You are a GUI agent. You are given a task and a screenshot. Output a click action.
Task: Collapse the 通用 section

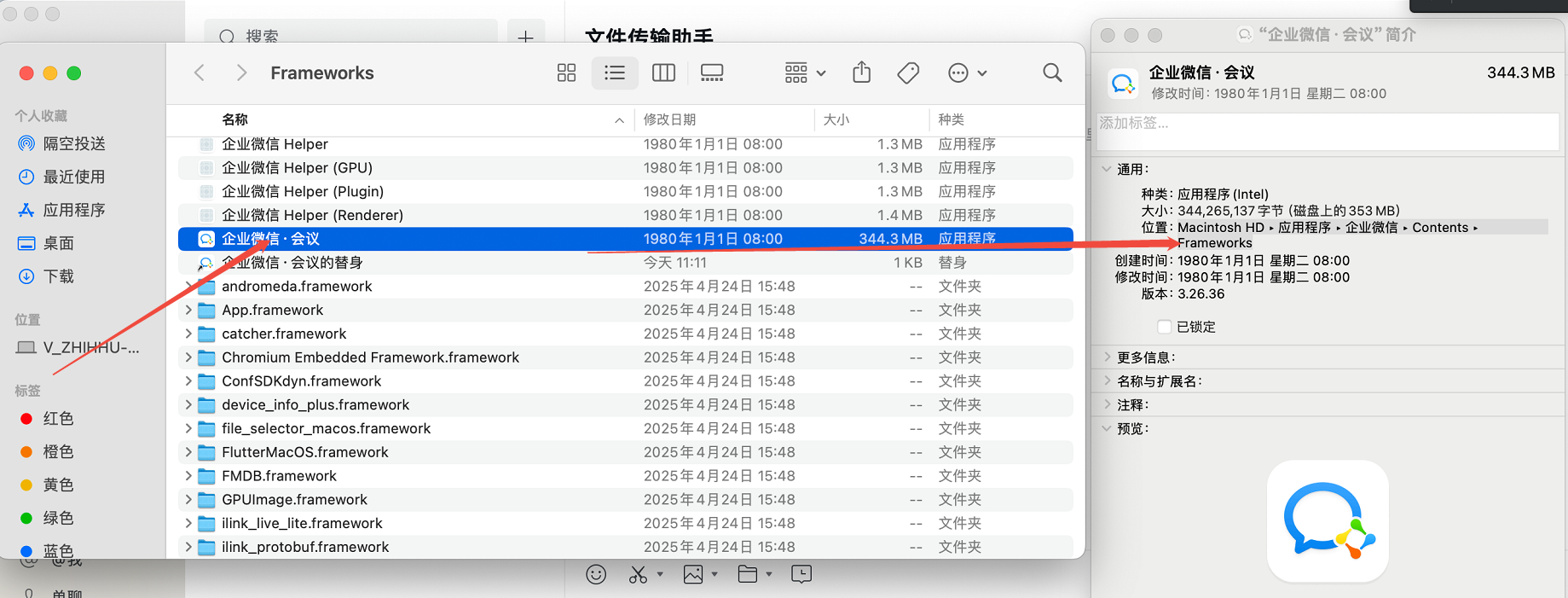point(1107,169)
